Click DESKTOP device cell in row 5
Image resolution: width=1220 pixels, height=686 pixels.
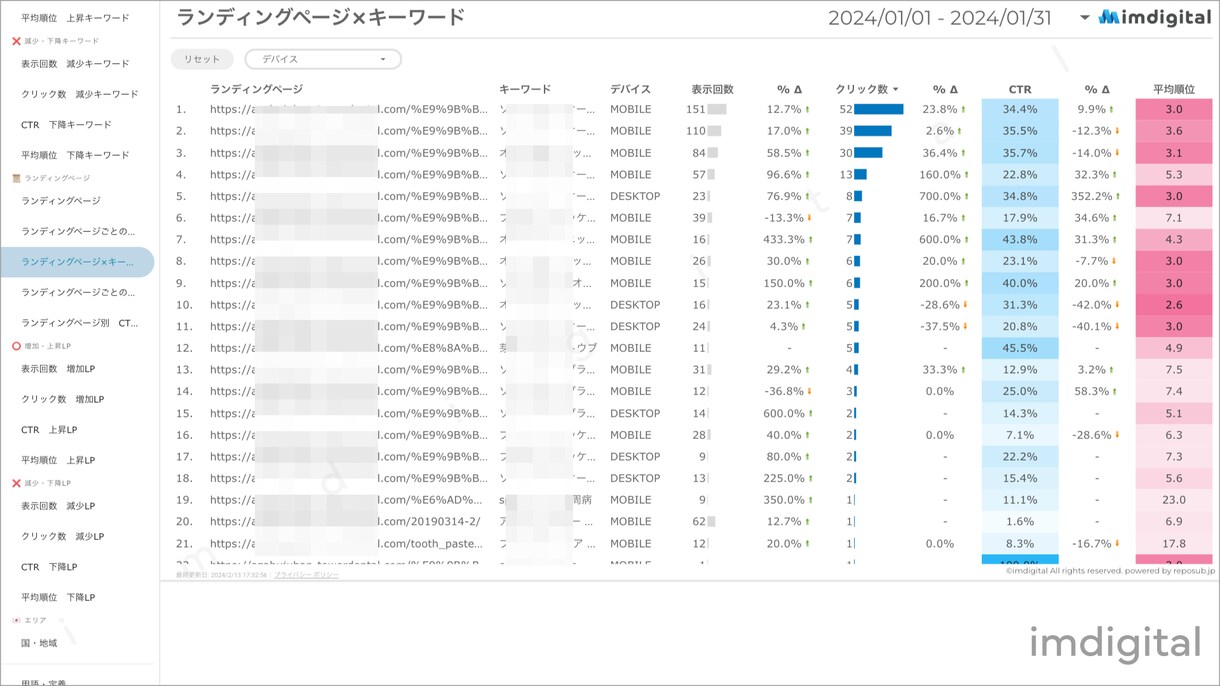635,196
